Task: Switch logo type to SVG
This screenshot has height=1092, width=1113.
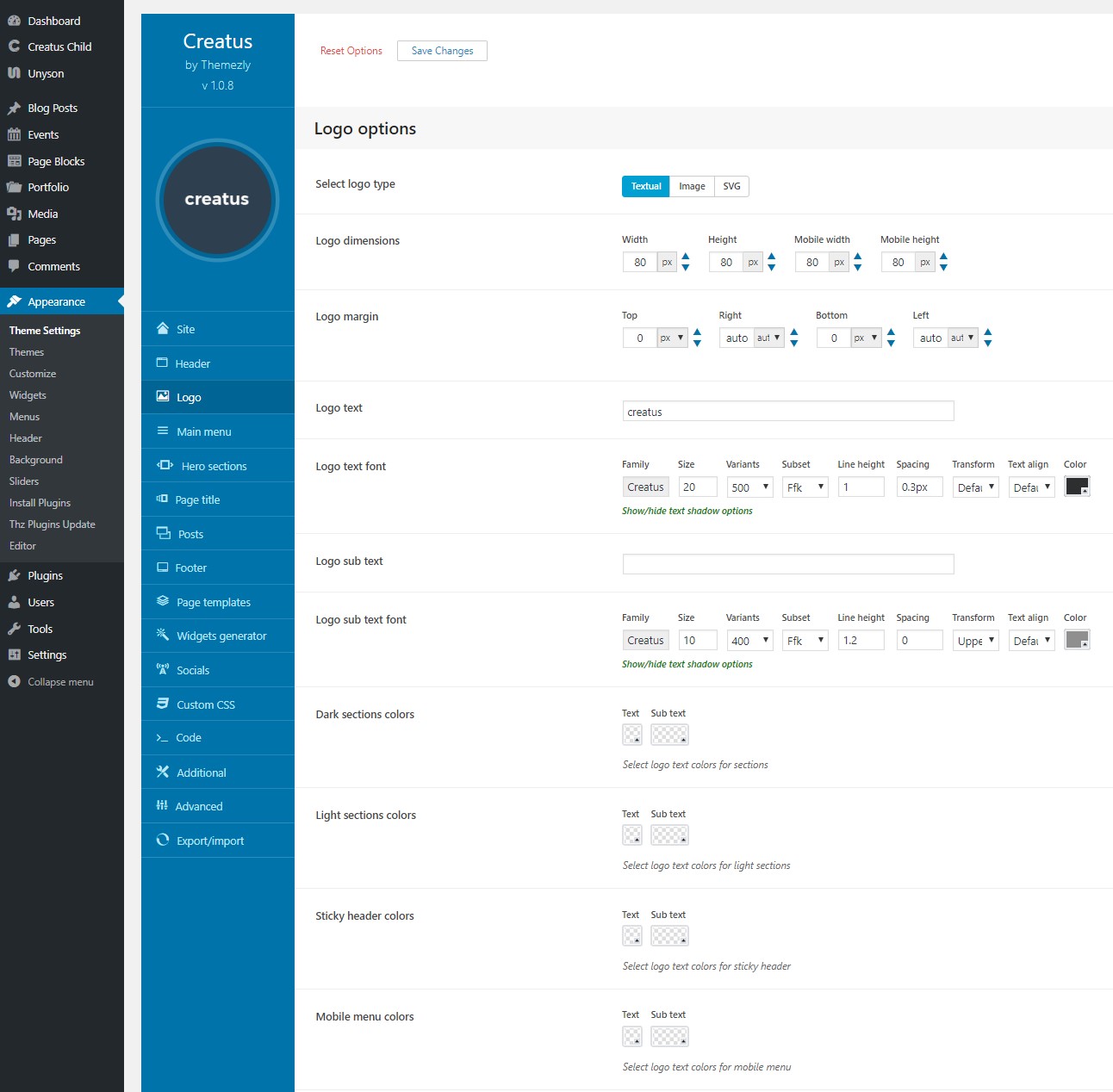Action: click(x=731, y=186)
